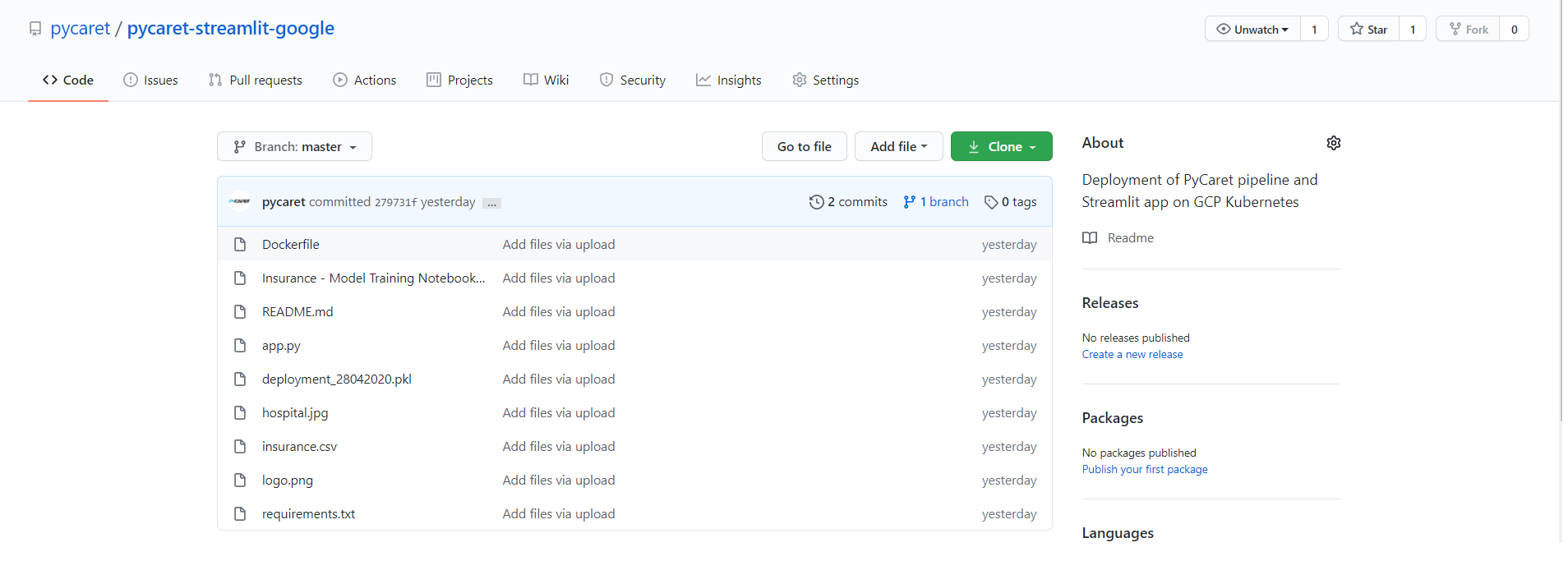View the Insights tab
Viewport: 1568px width, 561px height.
(x=728, y=80)
